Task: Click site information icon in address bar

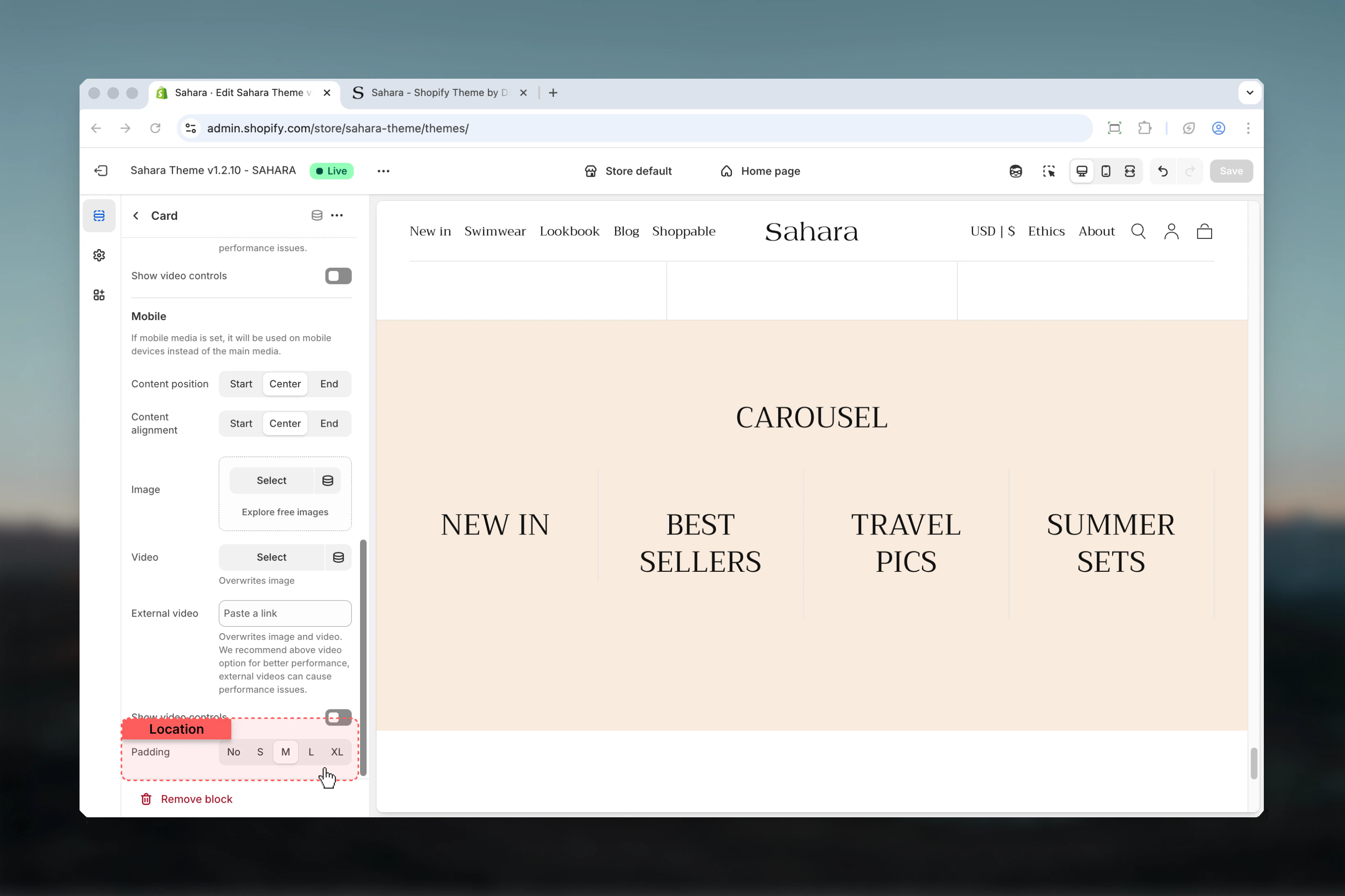Action: 191,128
